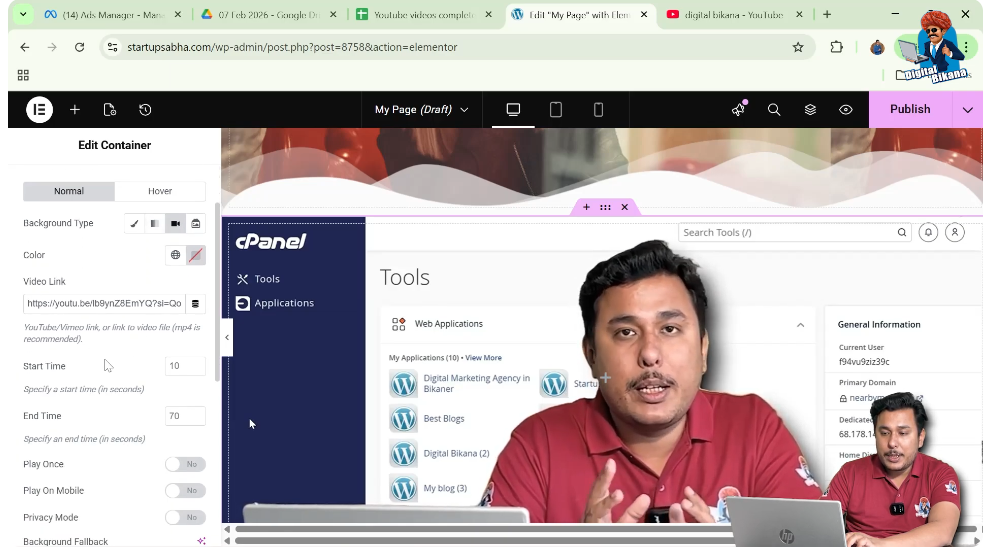Click the Publish button
986x548 pixels.
coord(909,110)
